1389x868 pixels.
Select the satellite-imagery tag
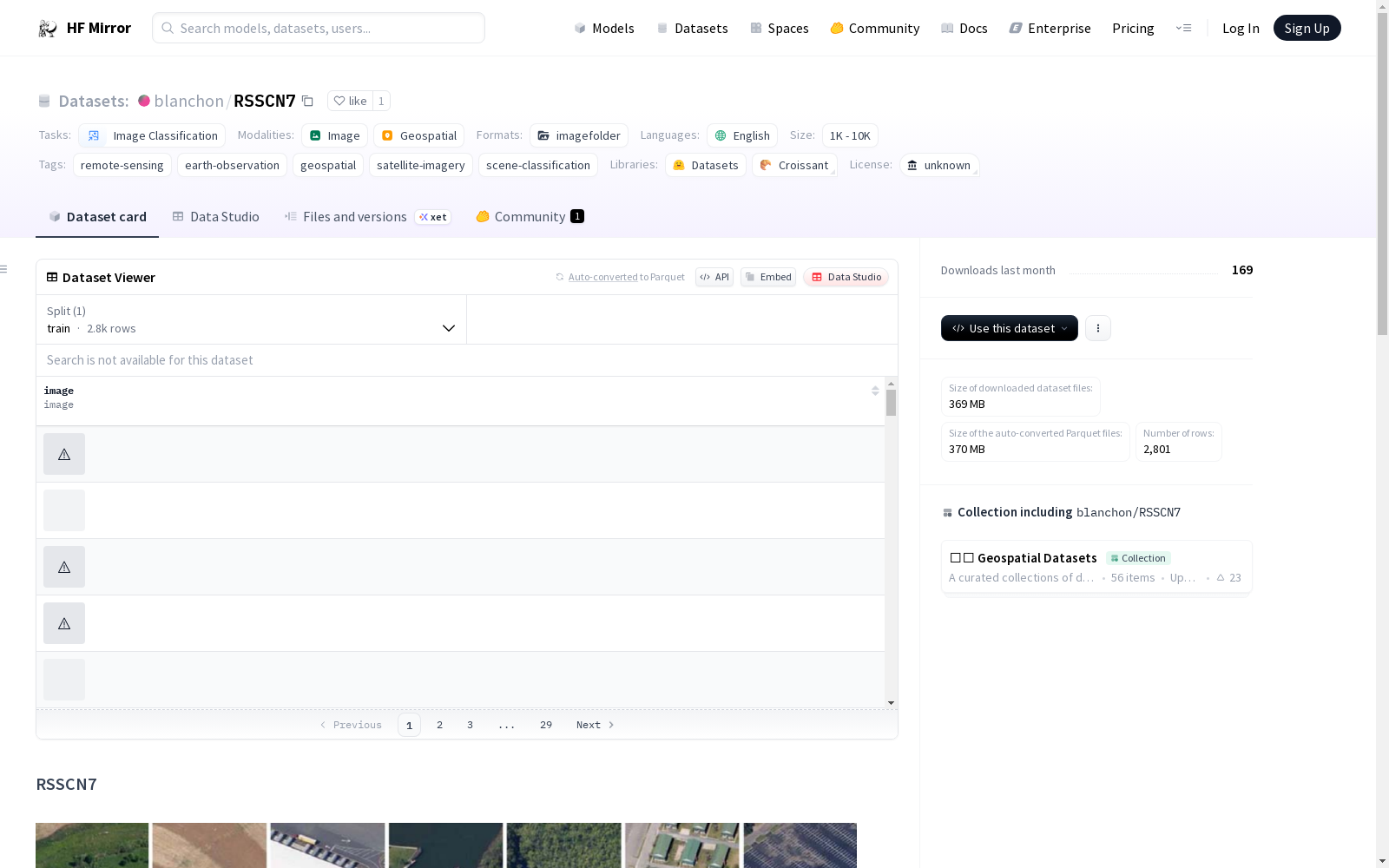(421, 165)
